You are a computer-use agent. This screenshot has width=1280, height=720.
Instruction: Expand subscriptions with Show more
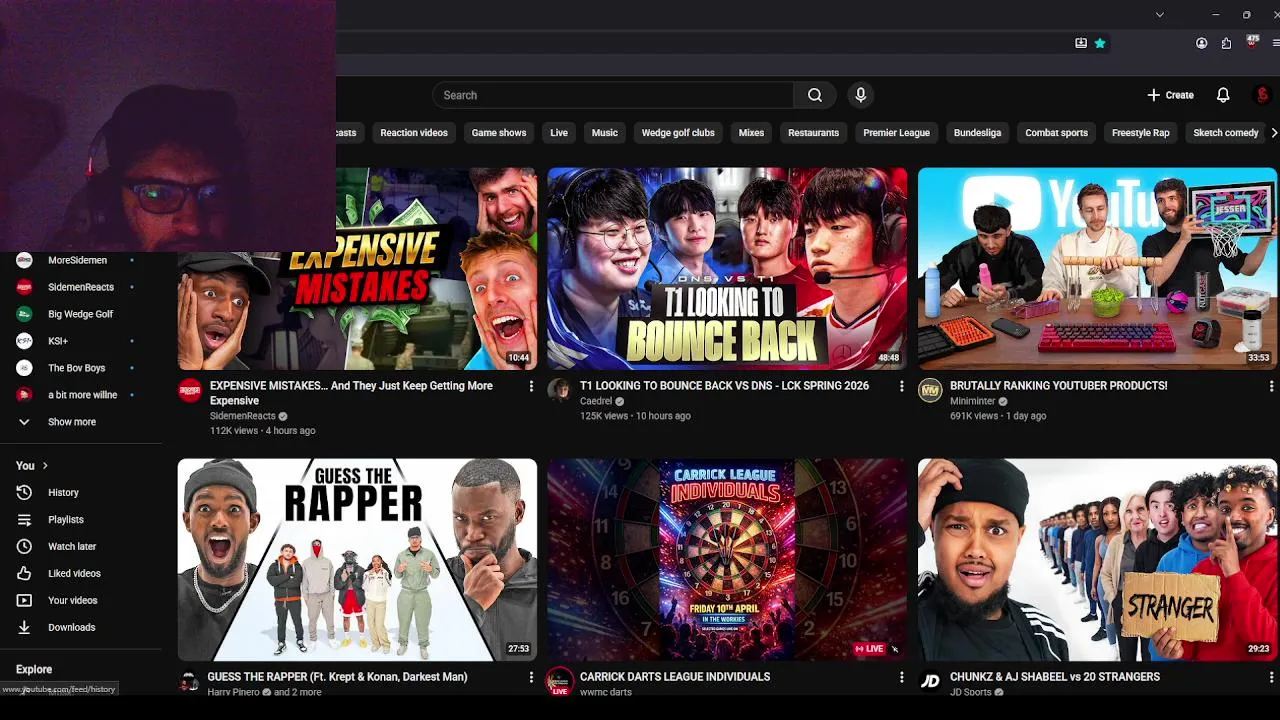click(x=81, y=422)
